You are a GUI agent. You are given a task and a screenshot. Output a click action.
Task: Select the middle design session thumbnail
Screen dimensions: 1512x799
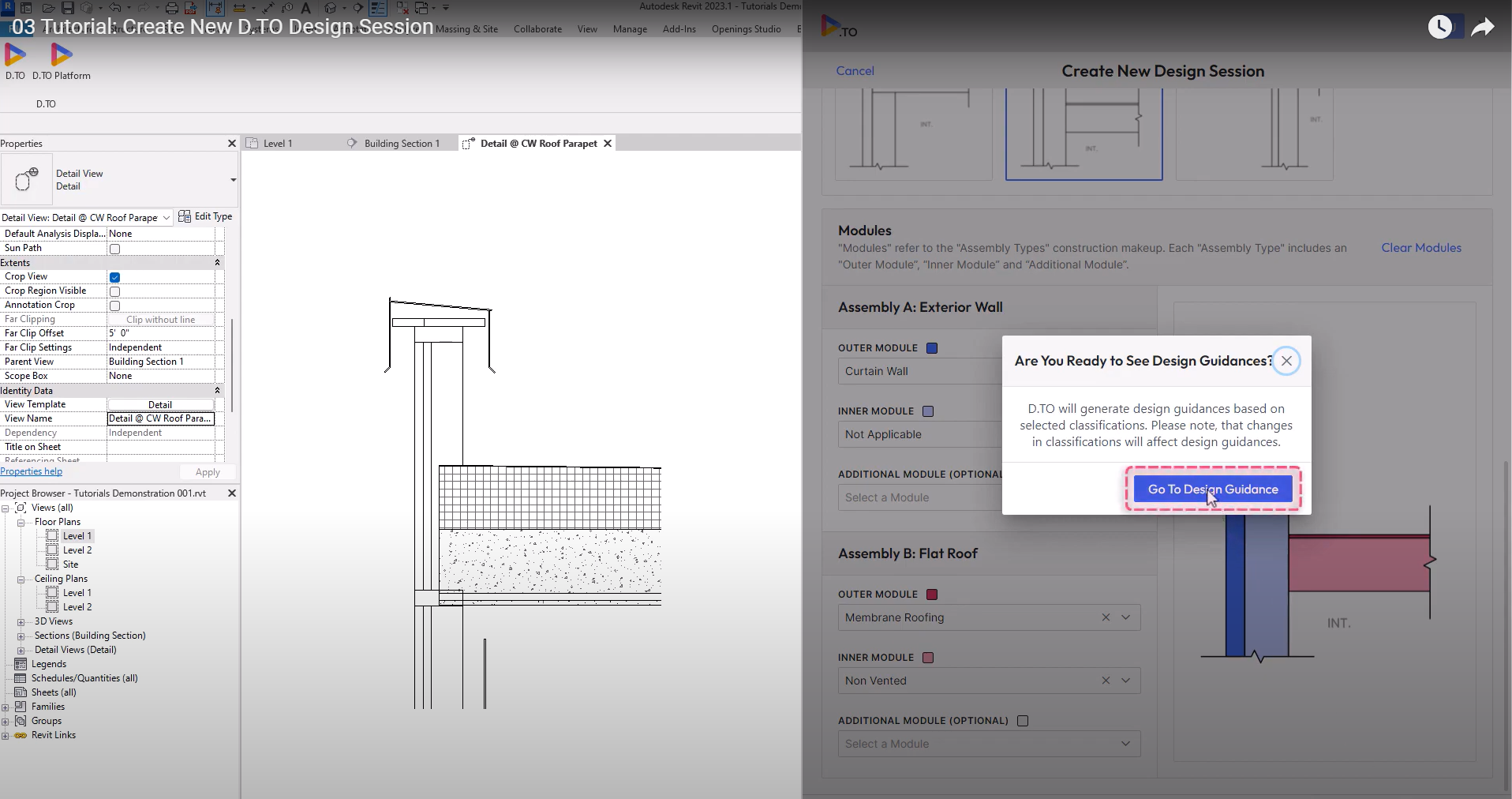pos(1083,134)
